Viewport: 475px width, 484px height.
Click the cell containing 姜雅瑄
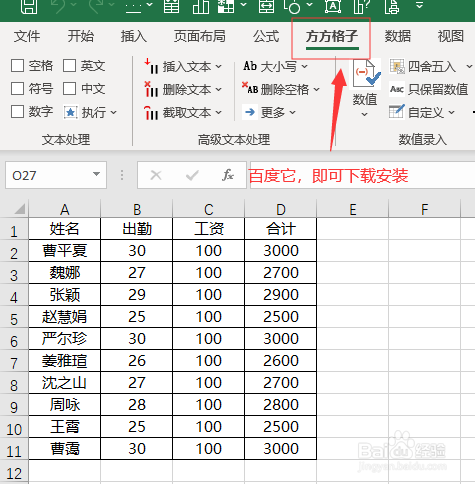(65, 361)
